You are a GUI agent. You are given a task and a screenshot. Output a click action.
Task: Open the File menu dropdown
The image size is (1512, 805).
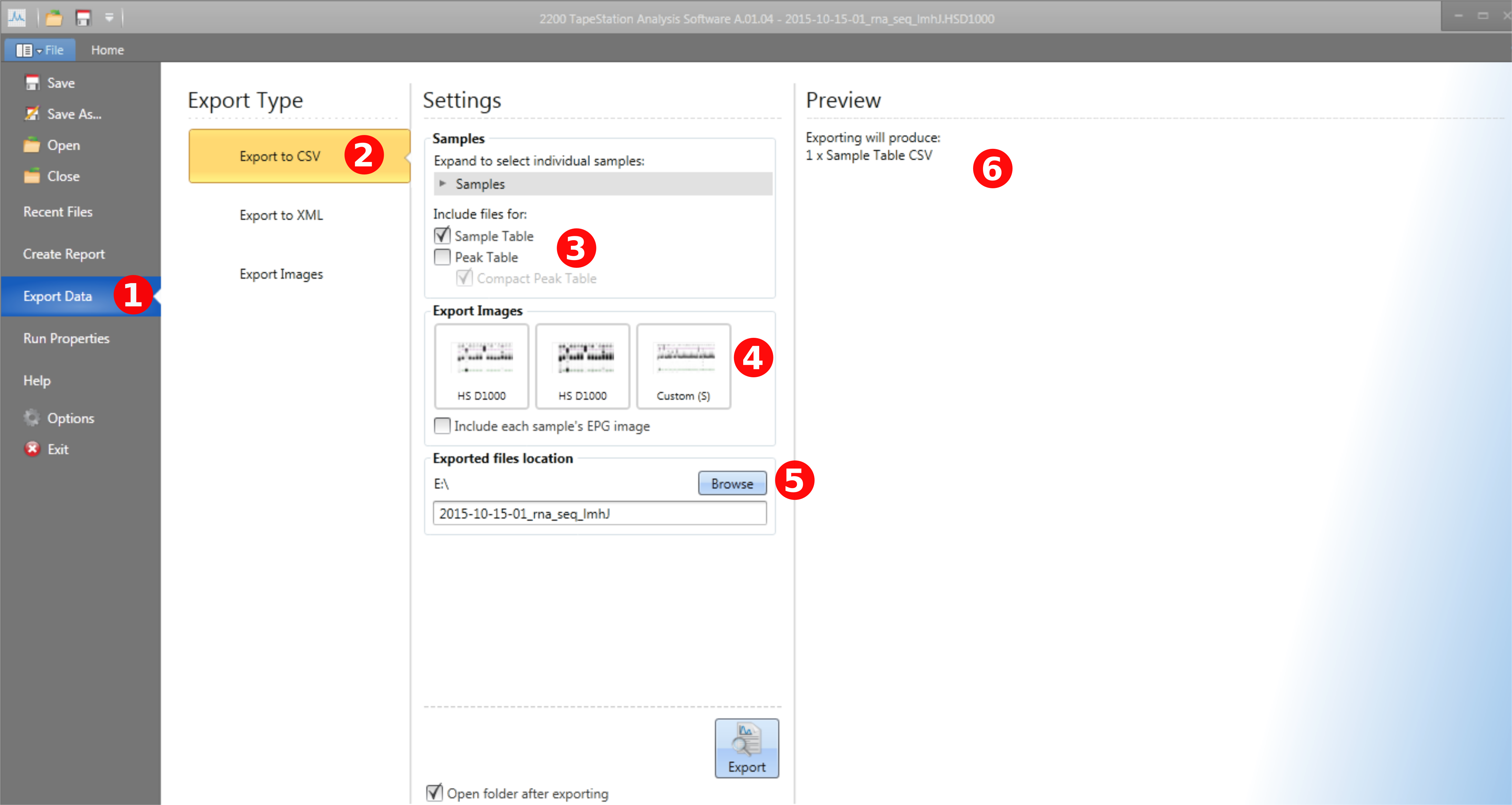pyautogui.click(x=40, y=50)
